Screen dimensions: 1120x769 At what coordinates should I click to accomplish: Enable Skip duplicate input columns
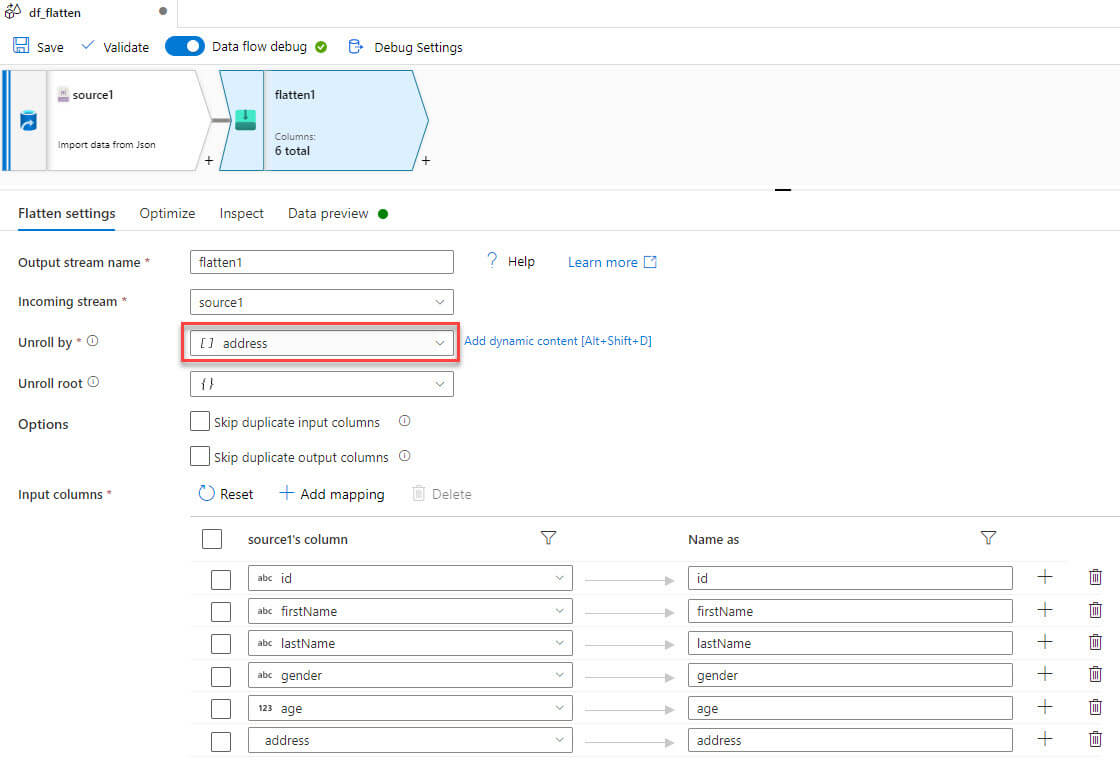pos(200,421)
